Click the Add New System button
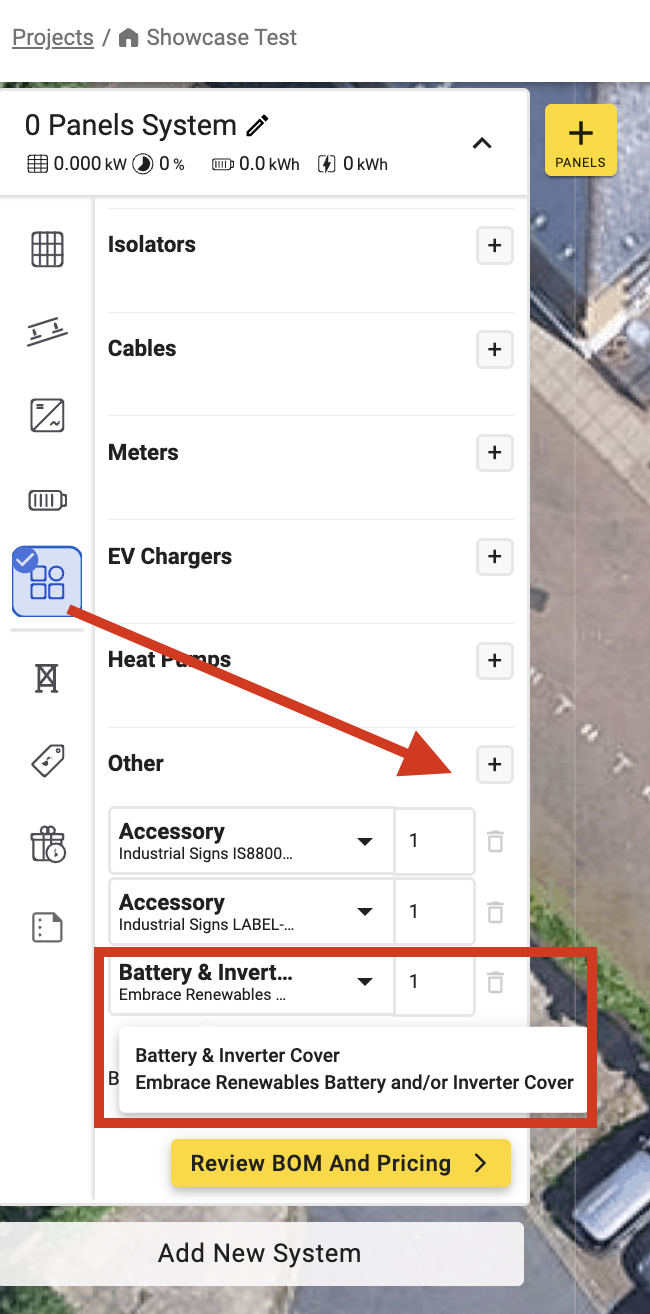 tap(260, 1253)
